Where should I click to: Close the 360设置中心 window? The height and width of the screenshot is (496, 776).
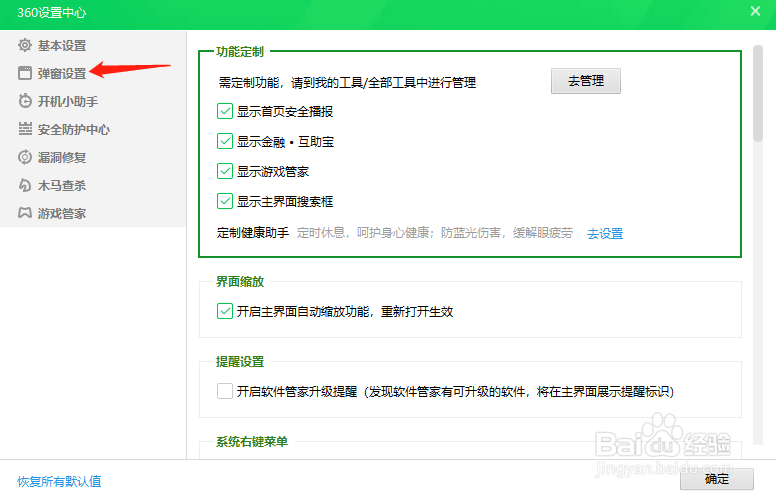coord(755,11)
